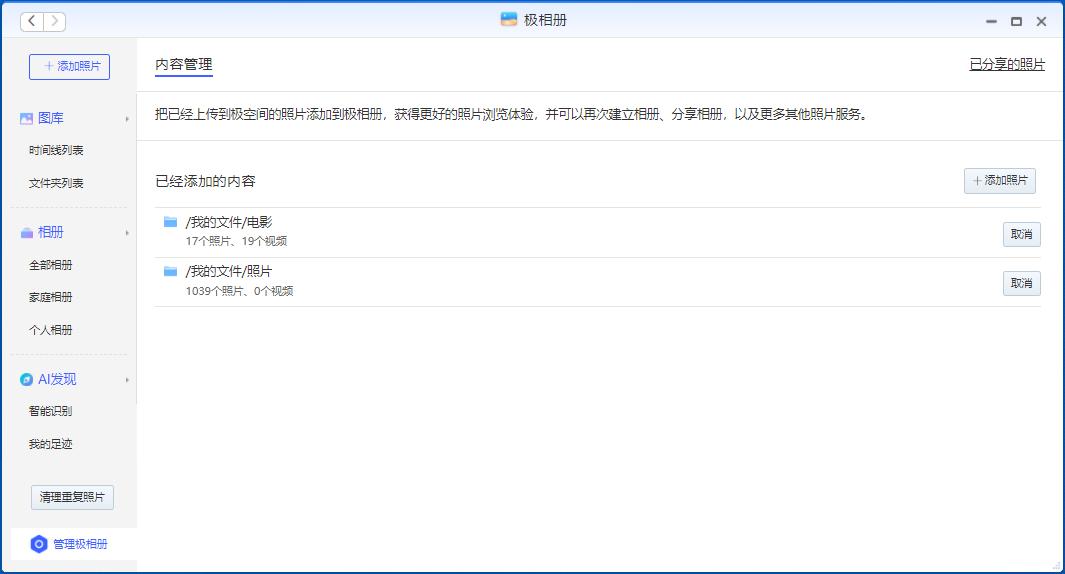Open 管理极相册 at sidebar bottom
This screenshot has height=574, width=1065.
tap(73, 544)
